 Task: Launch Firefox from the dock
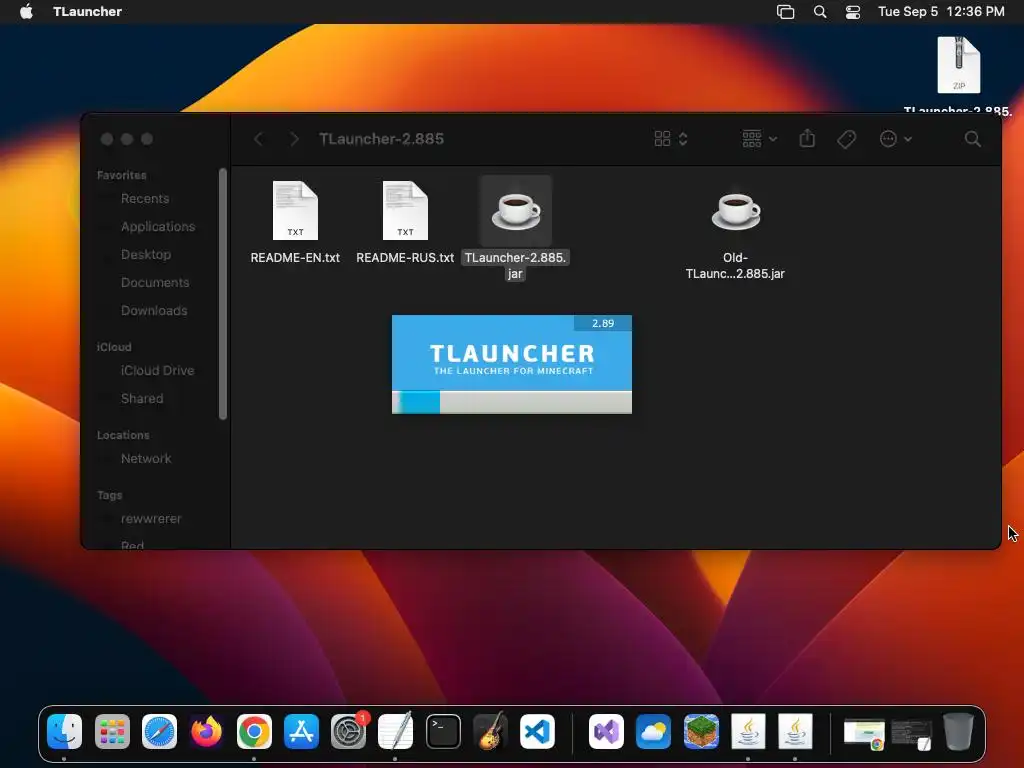pyautogui.click(x=206, y=731)
